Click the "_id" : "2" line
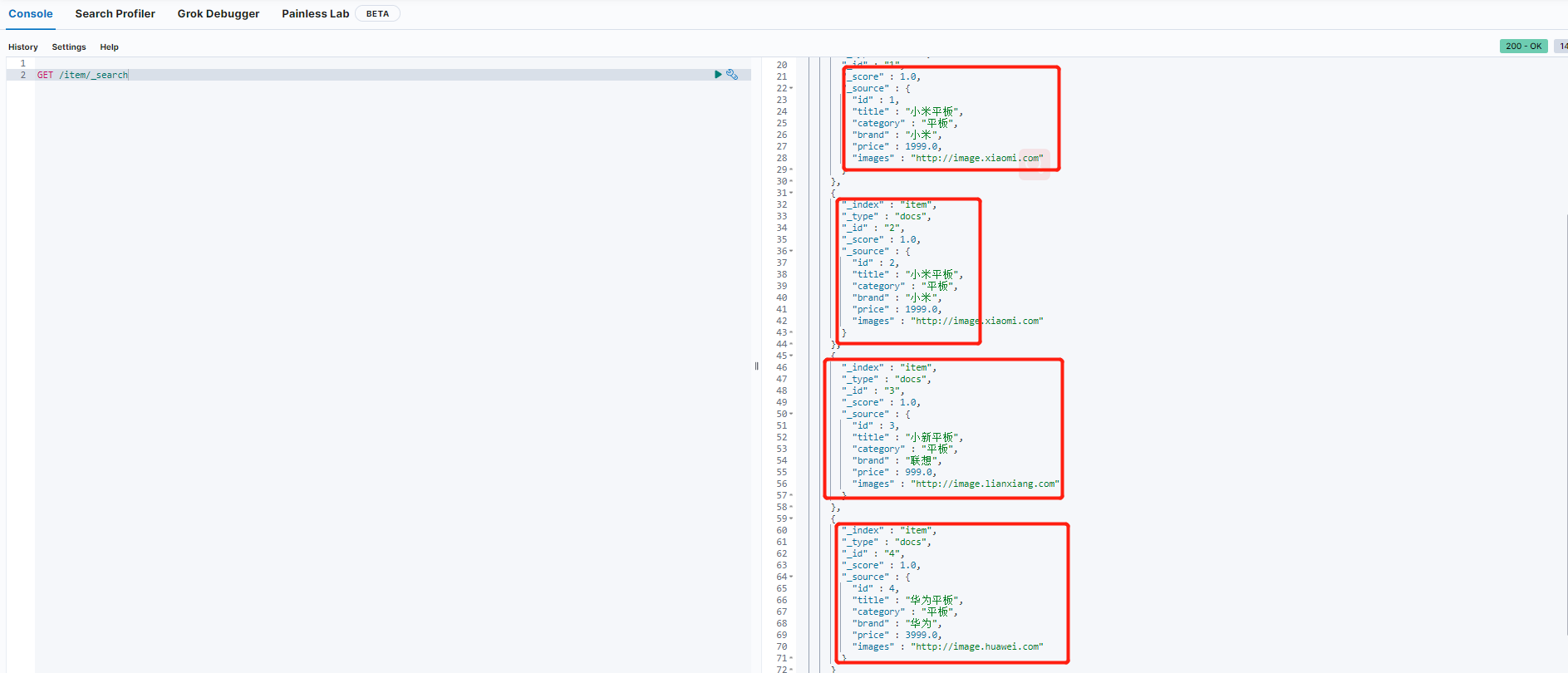The width and height of the screenshot is (1568, 673). coord(872,228)
